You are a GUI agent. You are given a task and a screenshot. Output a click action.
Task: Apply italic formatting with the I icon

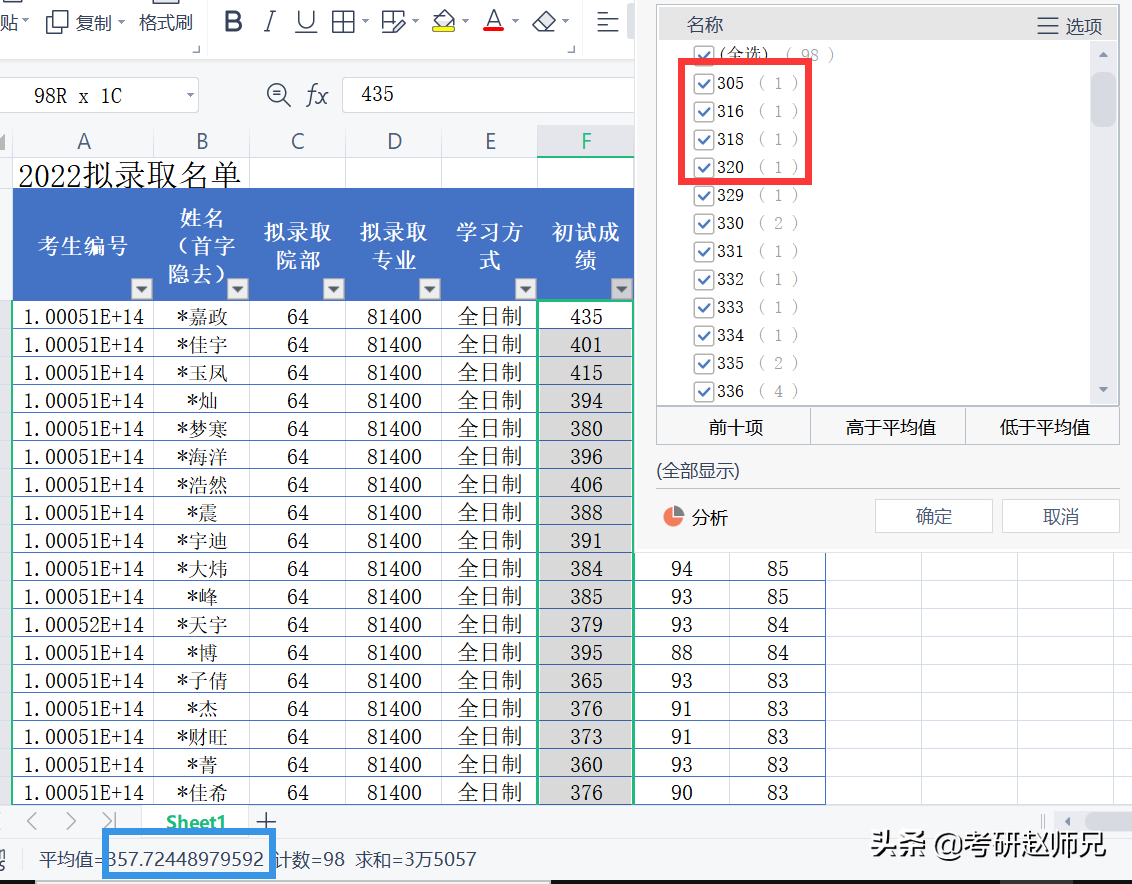click(x=269, y=21)
